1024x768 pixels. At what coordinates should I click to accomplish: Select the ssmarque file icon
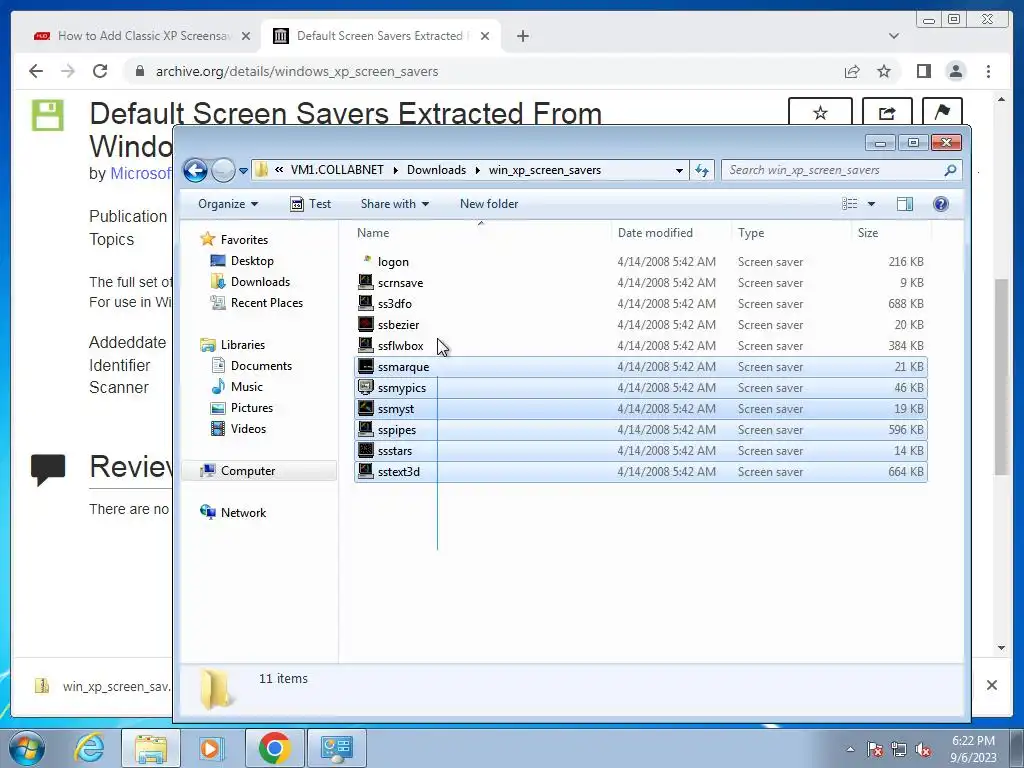tap(366, 366)
